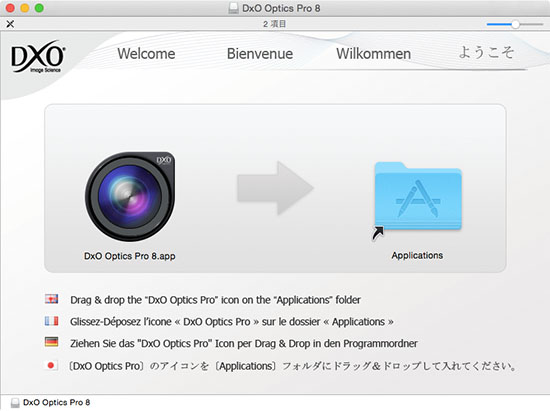Click the "Welcome" heading text
550x411 pixels.
click(x=146, y=54)
